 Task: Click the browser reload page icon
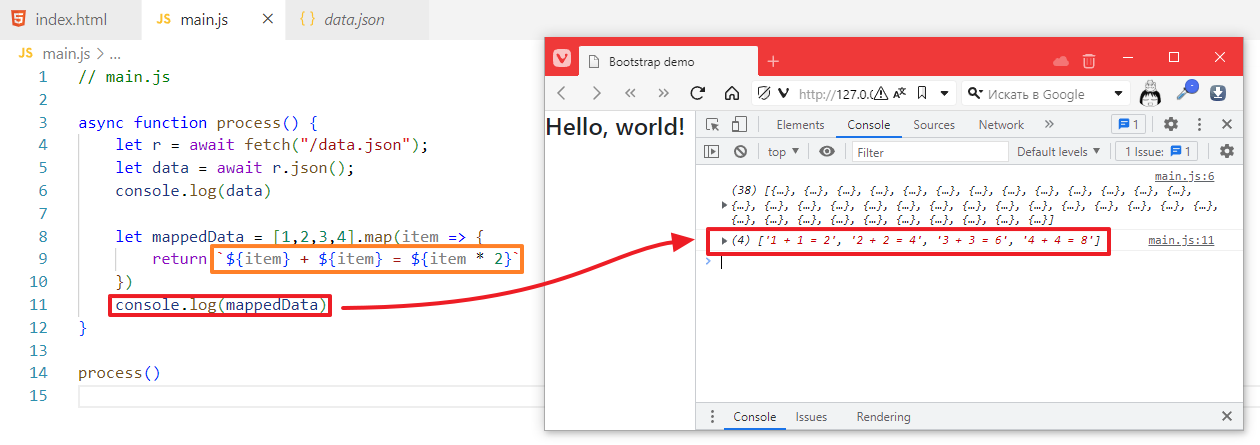[x=698, y=93]
